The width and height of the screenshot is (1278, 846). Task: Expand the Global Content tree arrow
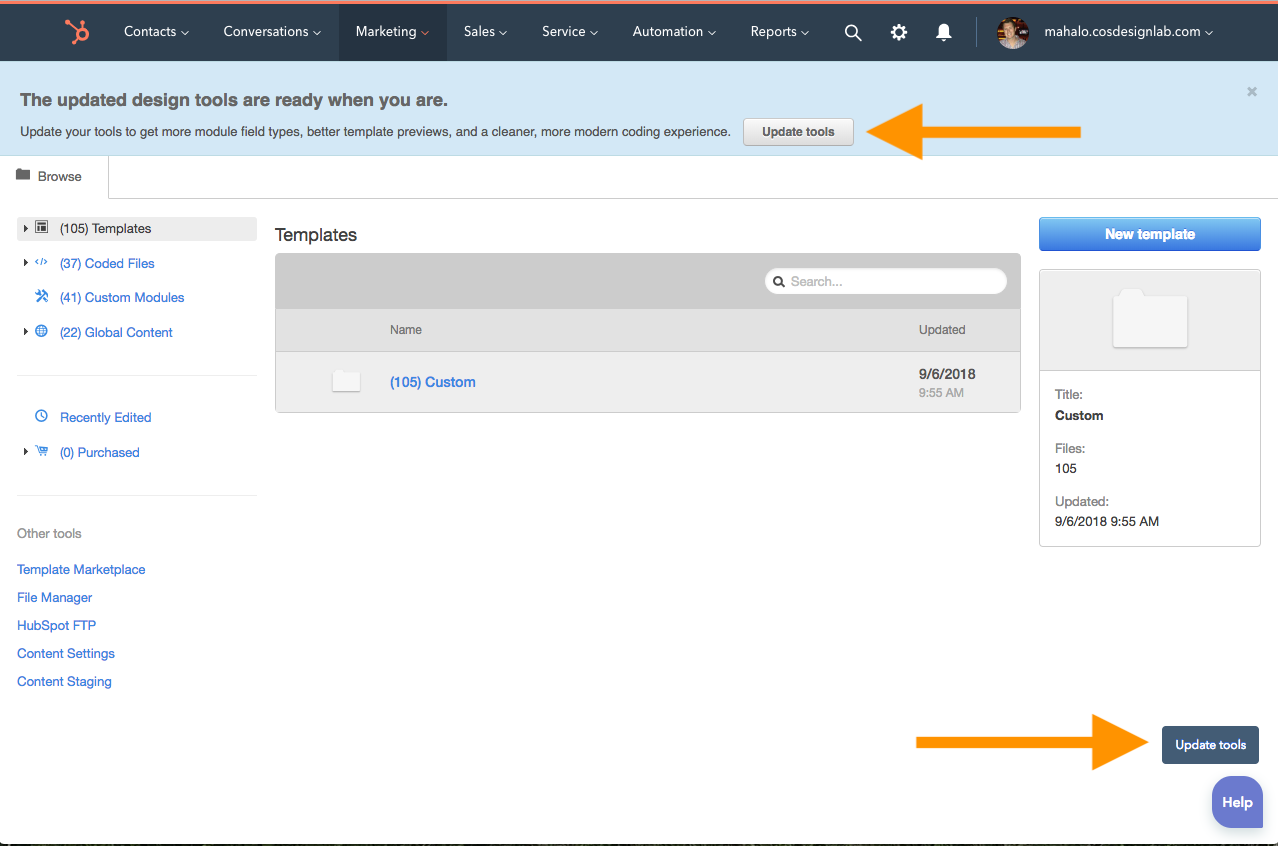(25, 332)
